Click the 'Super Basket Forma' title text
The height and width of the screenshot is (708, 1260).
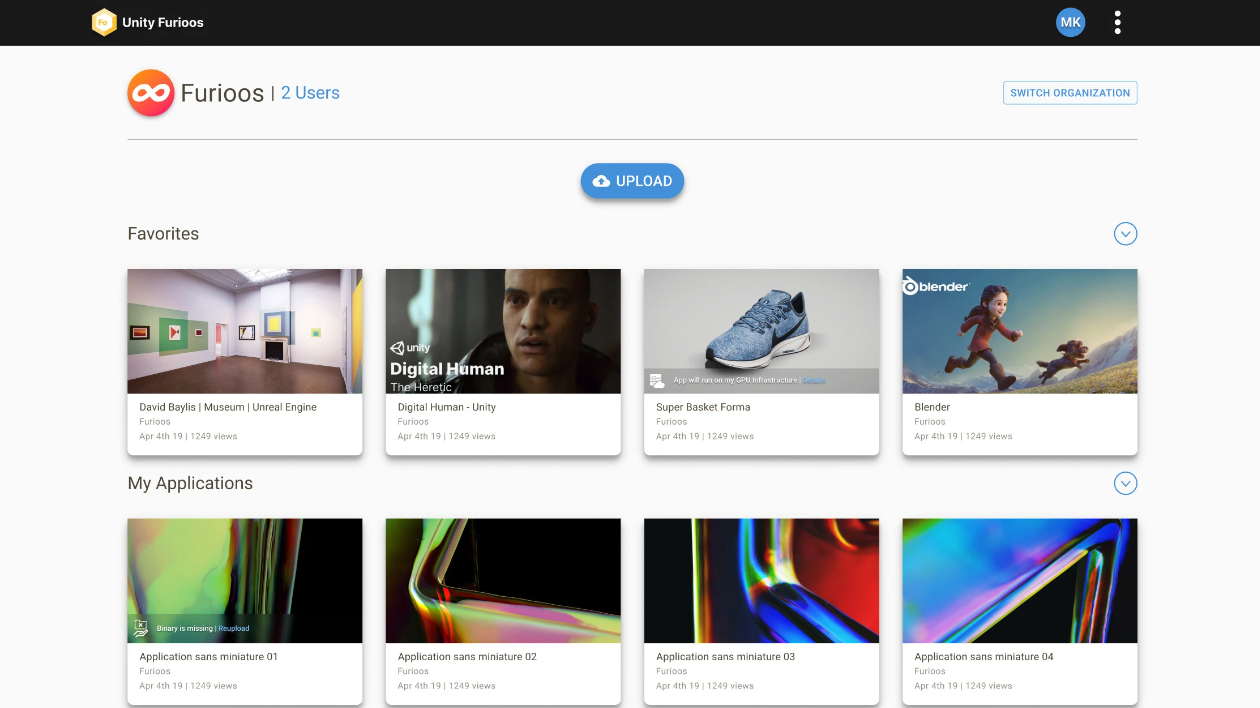(703, 407)
